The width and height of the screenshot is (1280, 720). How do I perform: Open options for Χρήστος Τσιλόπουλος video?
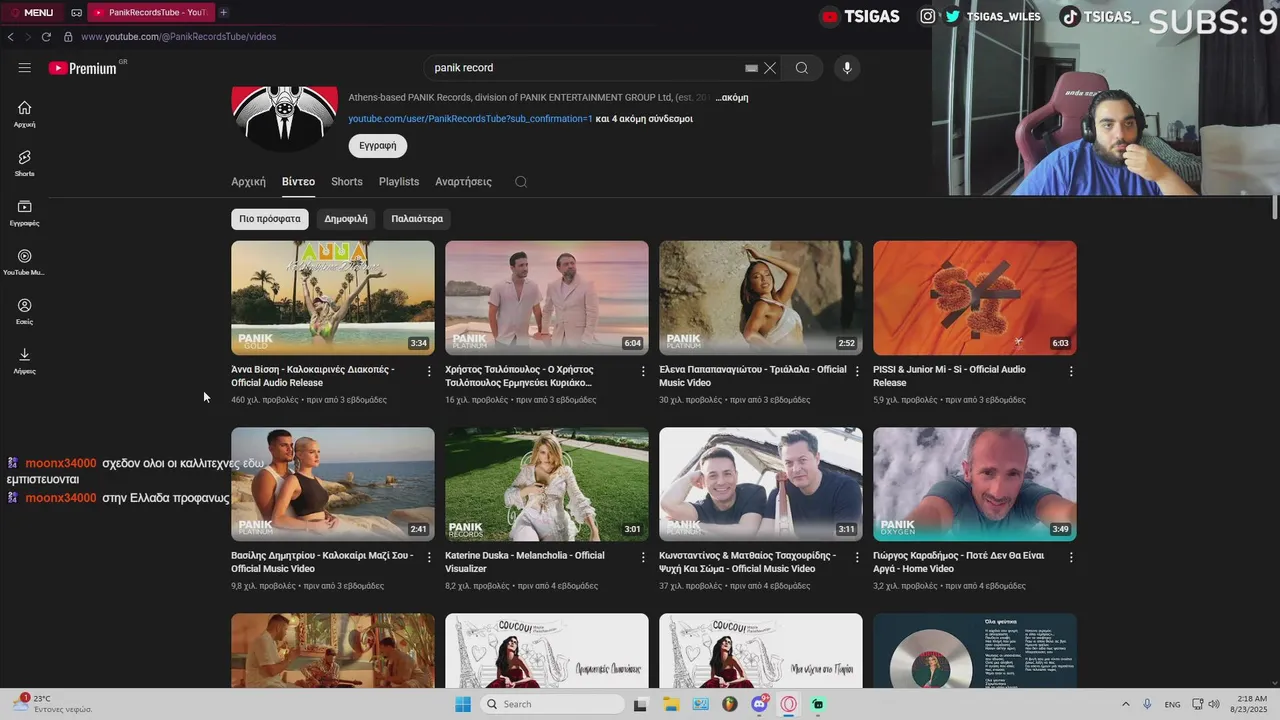click(x=643, y=371)
